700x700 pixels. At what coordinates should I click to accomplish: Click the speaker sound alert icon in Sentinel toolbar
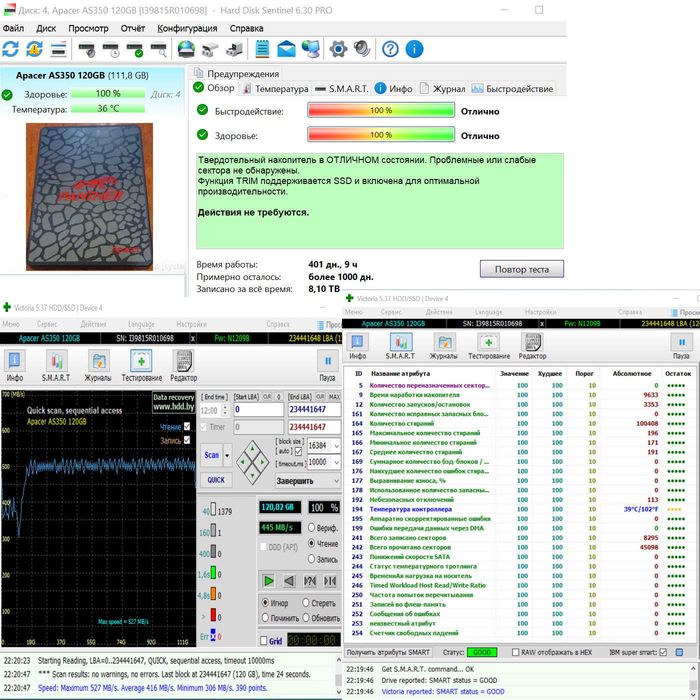pos(362,49)
